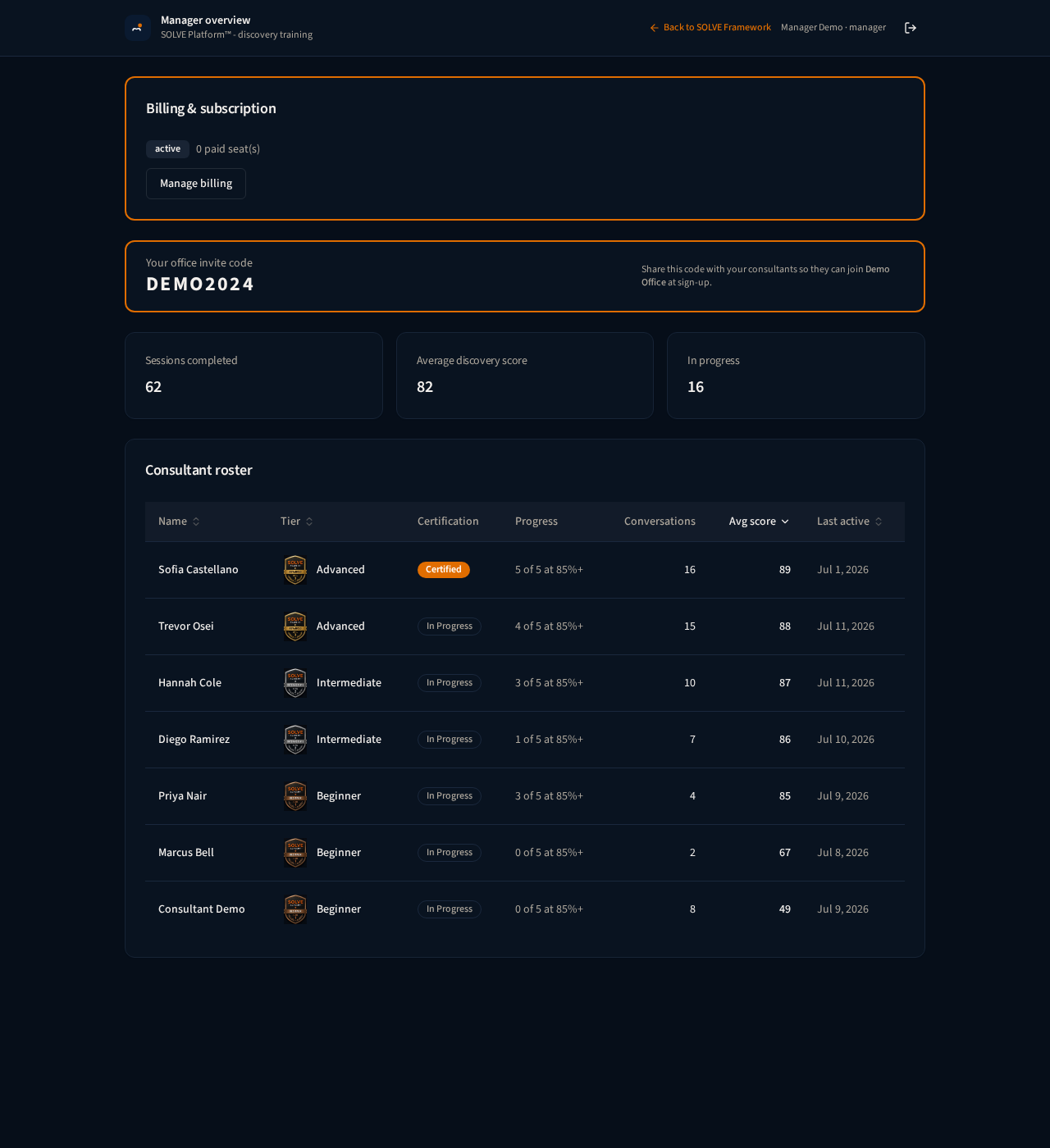This screenshot has height=1148, width=1050.
Task: Click Sofia Castellano's Advanced tier badge
Action: [295, 570]
